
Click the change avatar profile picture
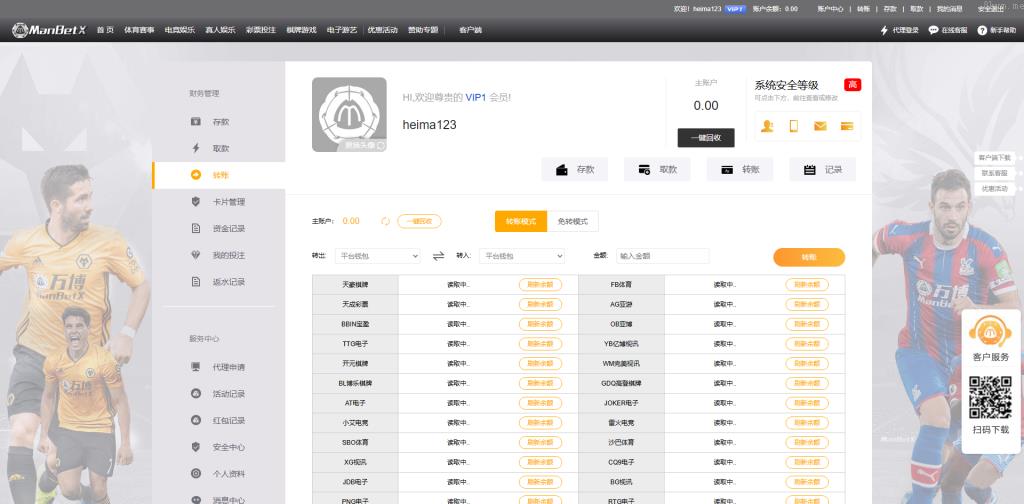pos(349,115)
